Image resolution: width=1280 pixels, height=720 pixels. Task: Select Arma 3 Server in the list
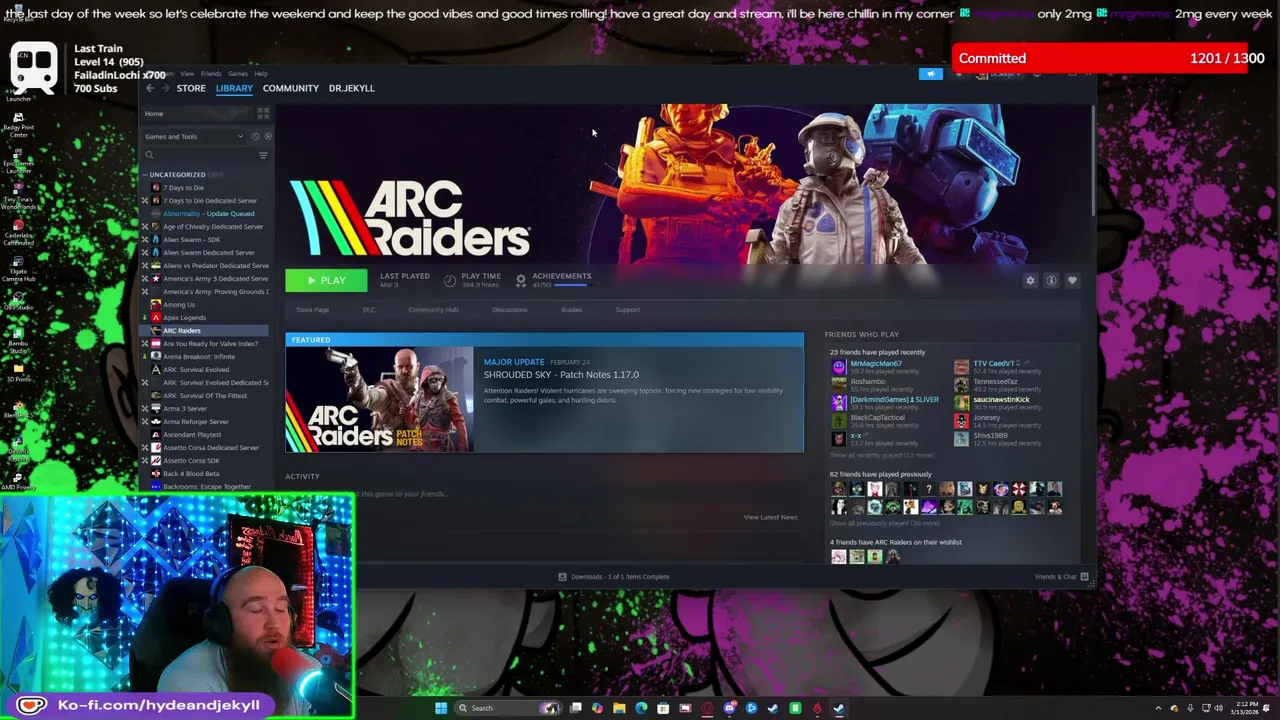[x=185, y=409]
